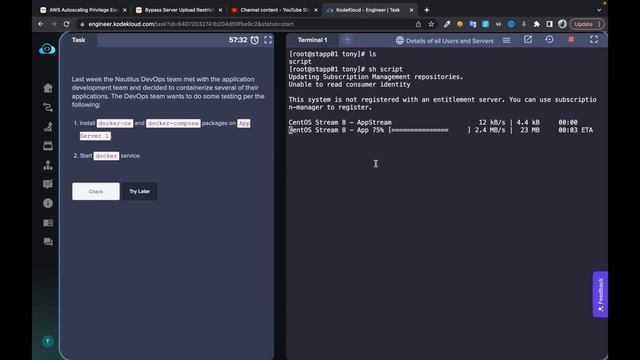640x360 pixels.
Task: Click the red stop icon in the terminal header
Action: (x=571, y=40)
